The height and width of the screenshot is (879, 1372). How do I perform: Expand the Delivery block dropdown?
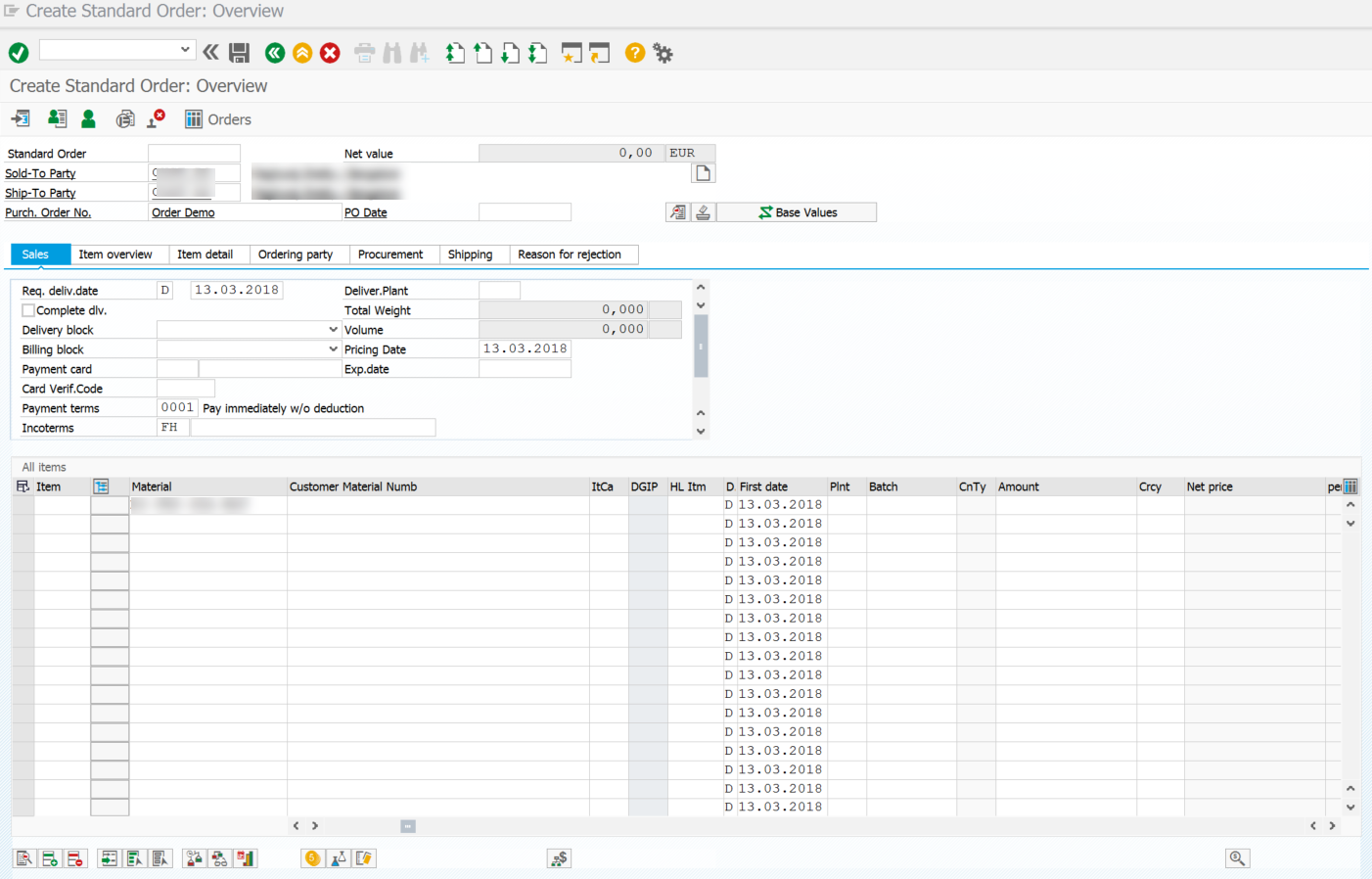tap(333, 330)
